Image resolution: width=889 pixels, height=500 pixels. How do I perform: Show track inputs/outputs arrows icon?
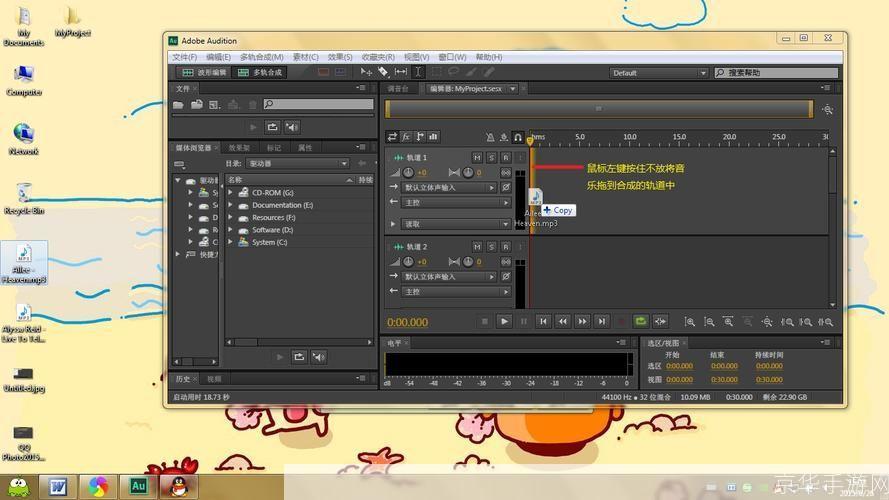[x=392, y=137]
